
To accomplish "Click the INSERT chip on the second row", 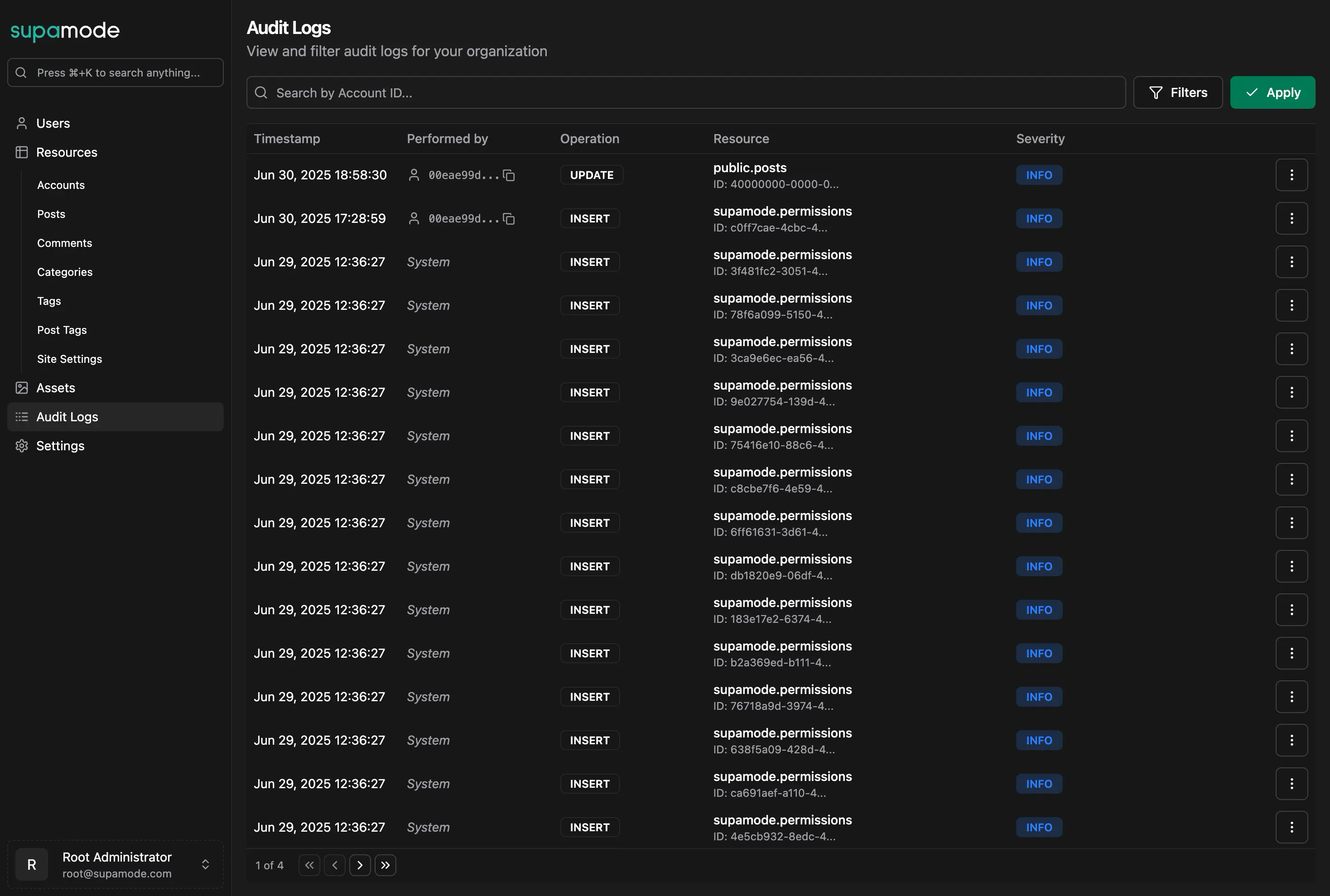I will [x=590, y=218].
